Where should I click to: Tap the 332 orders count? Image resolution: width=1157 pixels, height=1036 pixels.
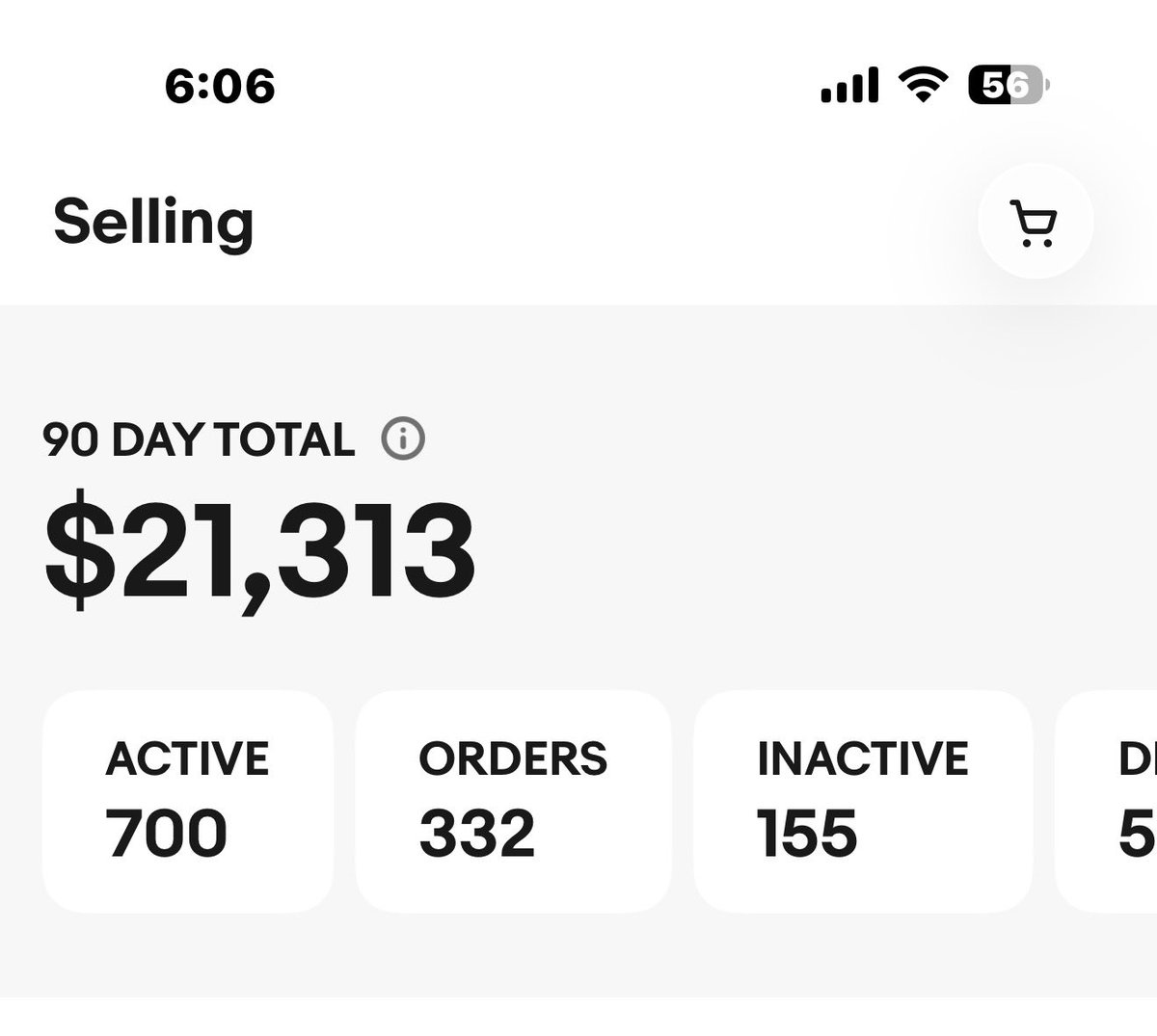[477, 834]
